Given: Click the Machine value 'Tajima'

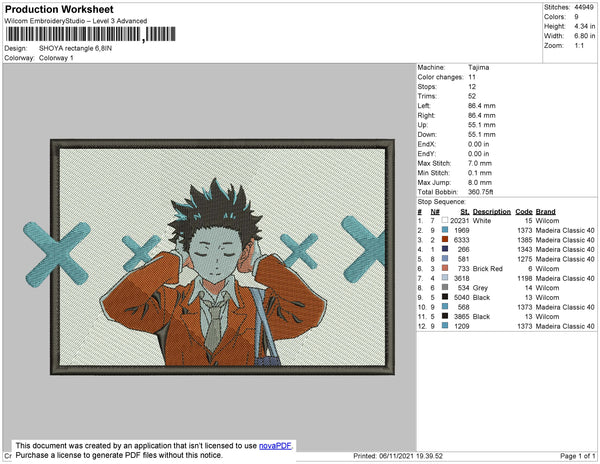Looking at the screenshot, I should click(x=479, y=67).
